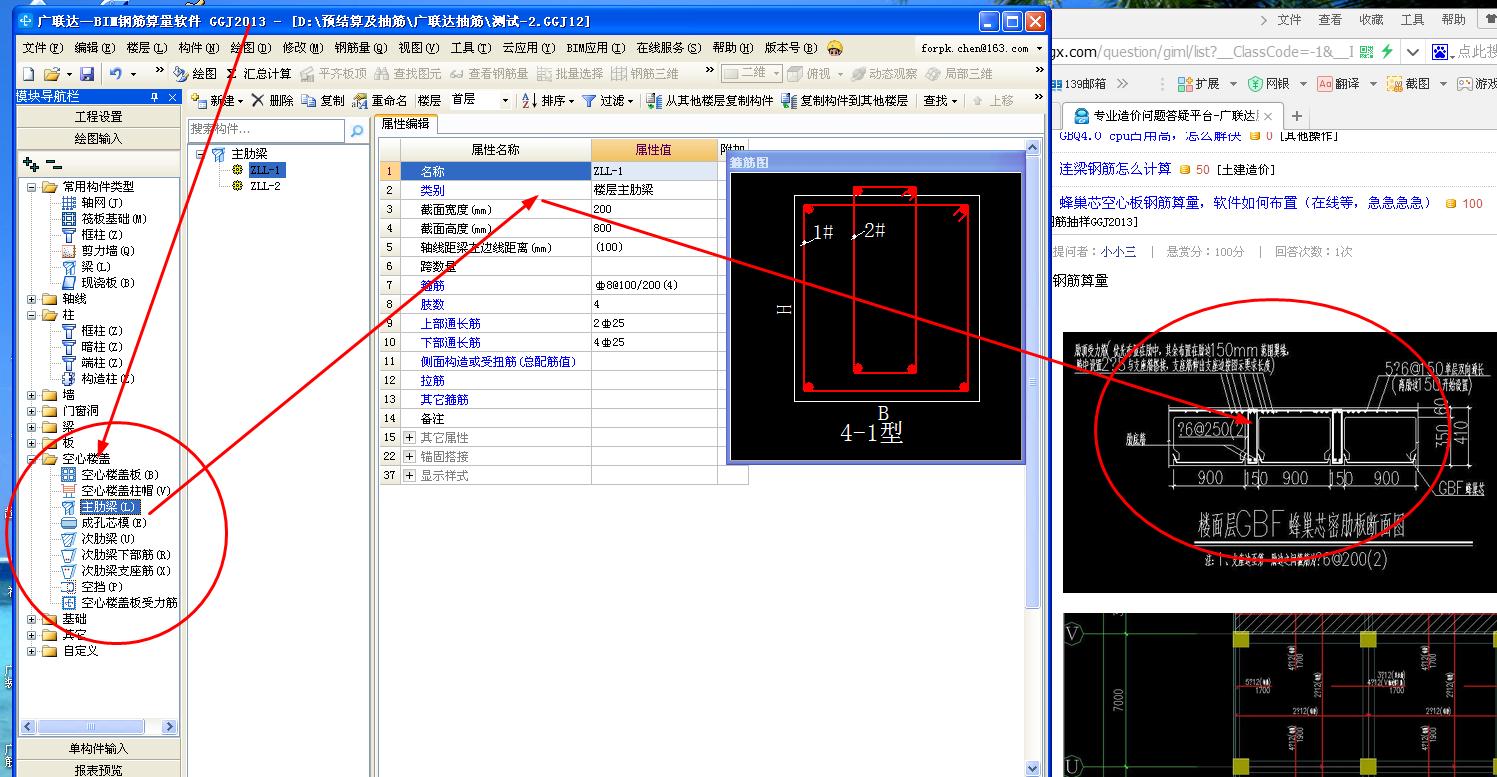Select 现浇板(B) in the tree
Screen dimensions: 1497x777
[98, 283]
